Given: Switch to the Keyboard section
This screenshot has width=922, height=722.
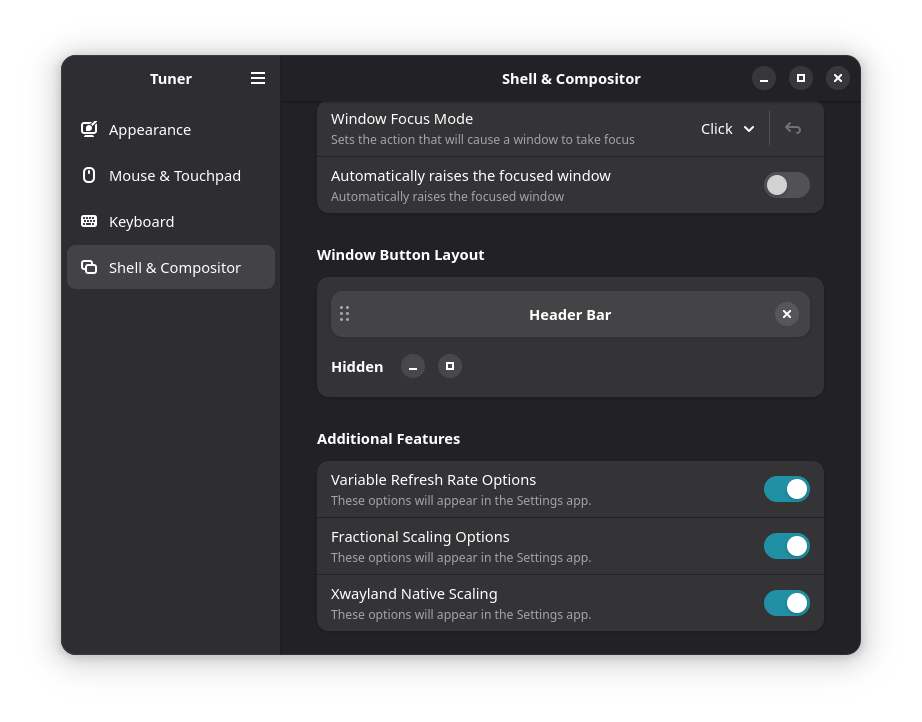Looking at the screenshot, I should [x=141, y=221].
